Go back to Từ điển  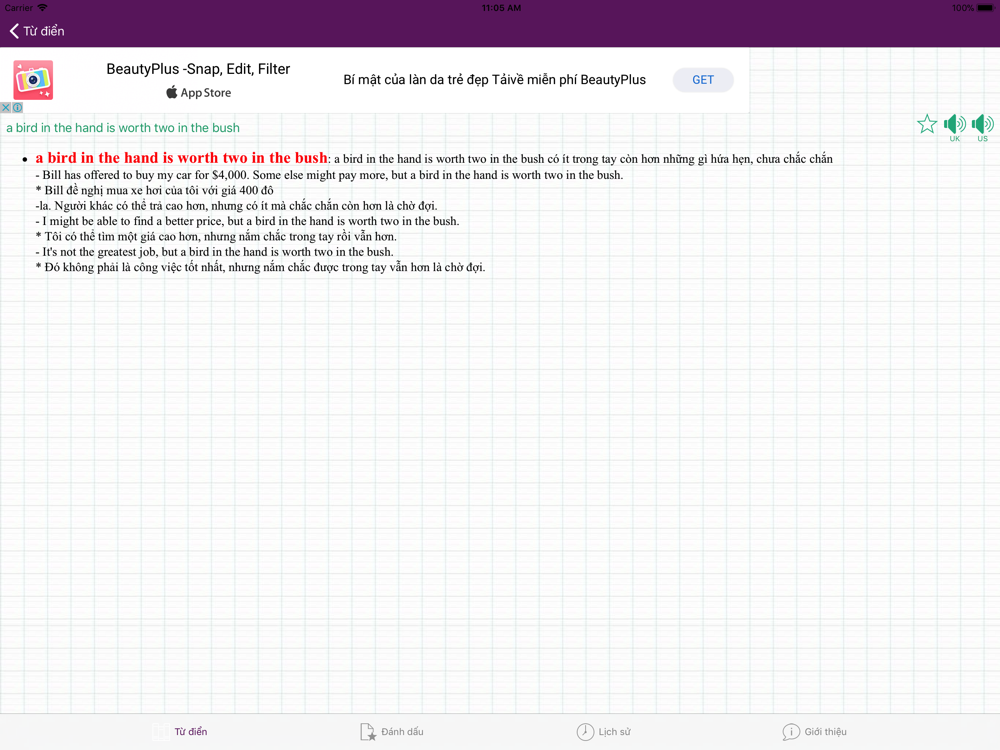pos(36,31)
